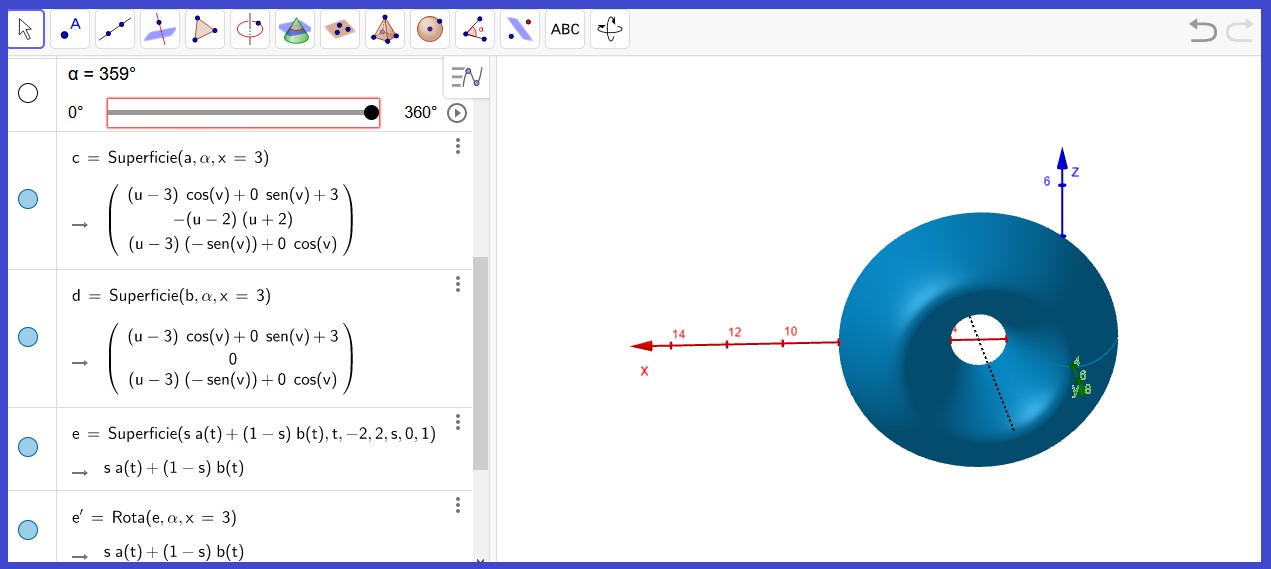Screen dimensions: 1271x569
Task: Open the Algebra view style bar
Action: click(467, 77)
